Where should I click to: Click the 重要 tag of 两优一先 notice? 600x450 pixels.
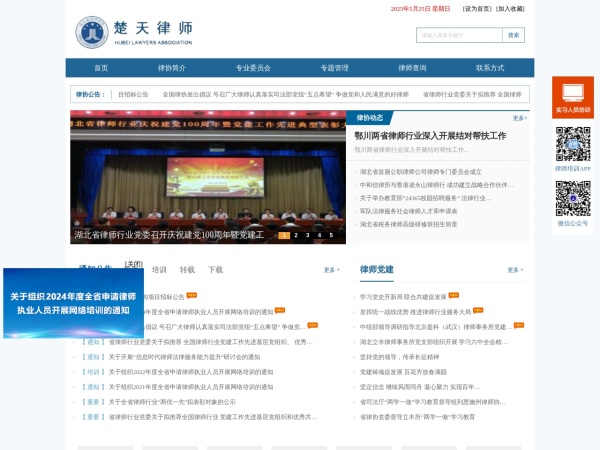click(93, 402)
